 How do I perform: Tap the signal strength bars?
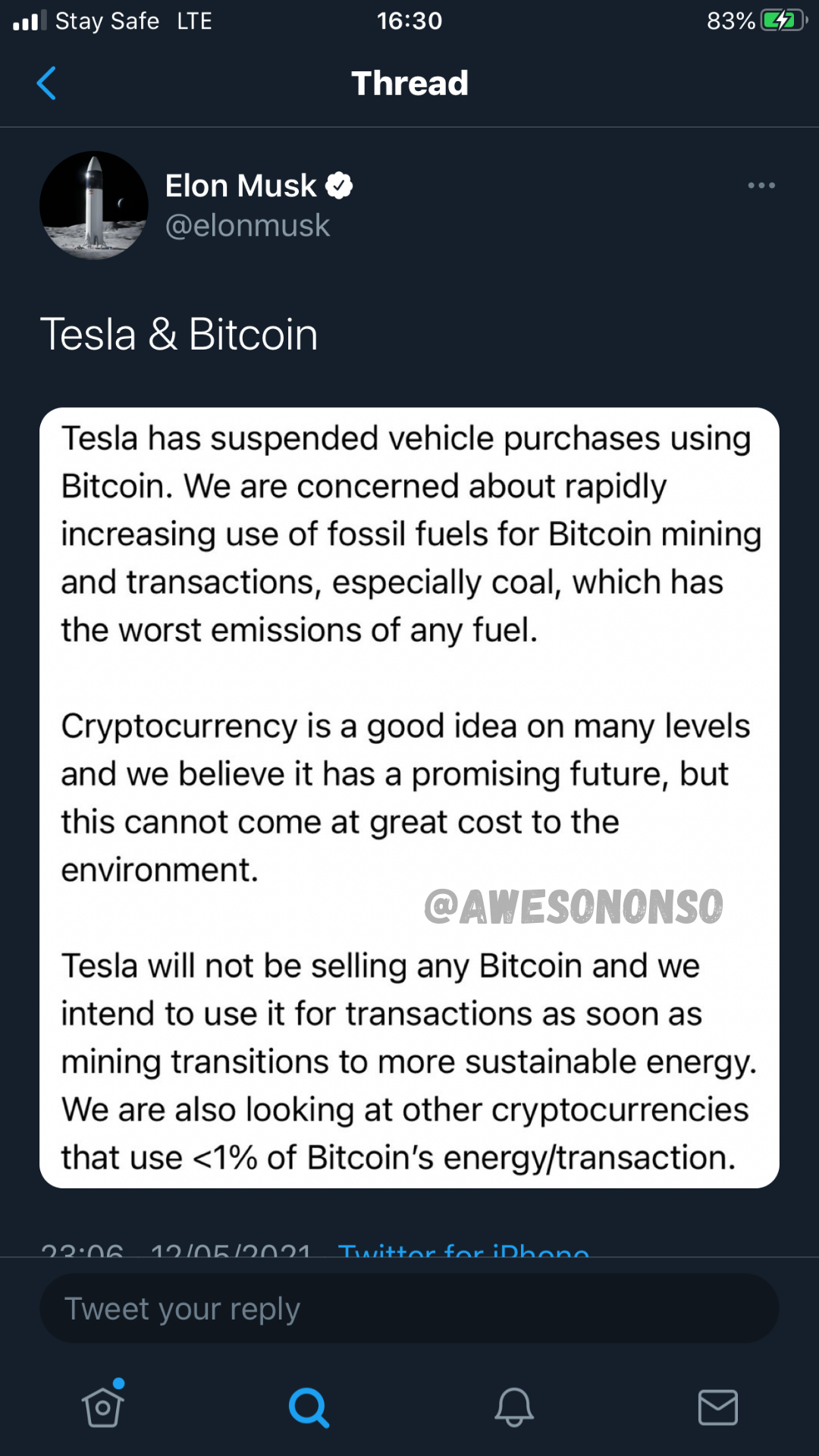(30, 20)
